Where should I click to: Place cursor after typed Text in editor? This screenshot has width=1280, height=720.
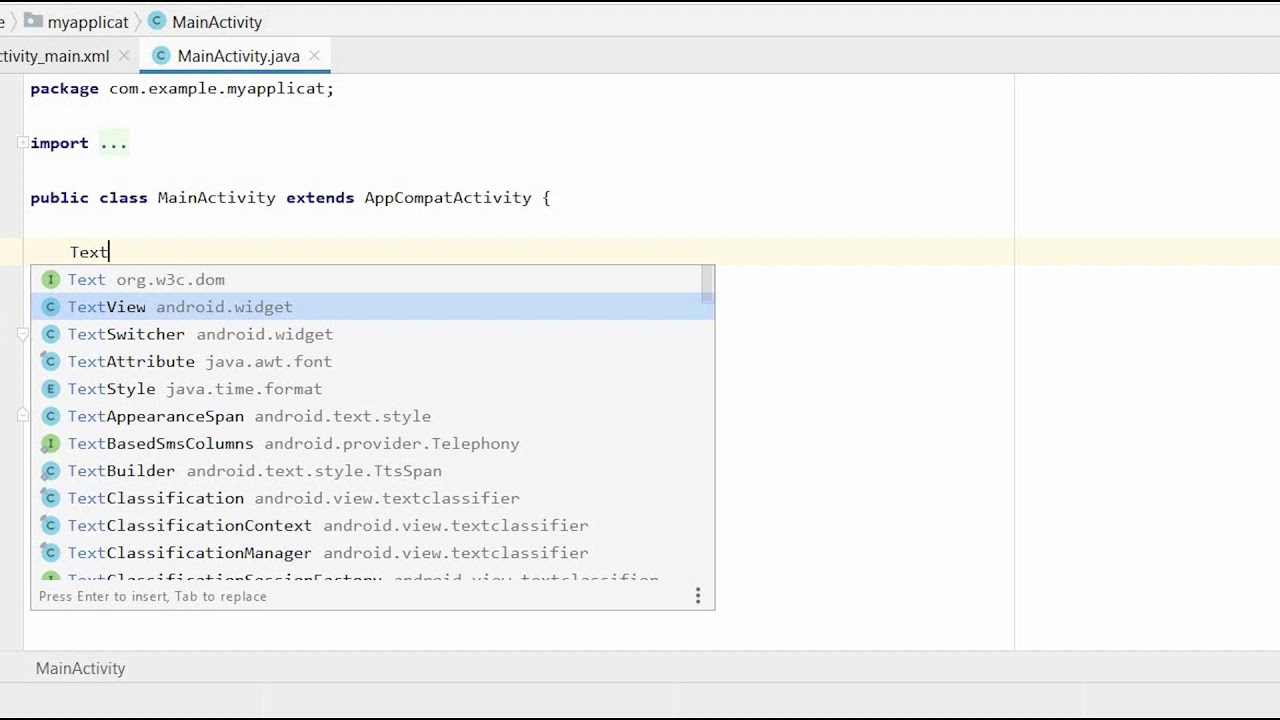109,252
